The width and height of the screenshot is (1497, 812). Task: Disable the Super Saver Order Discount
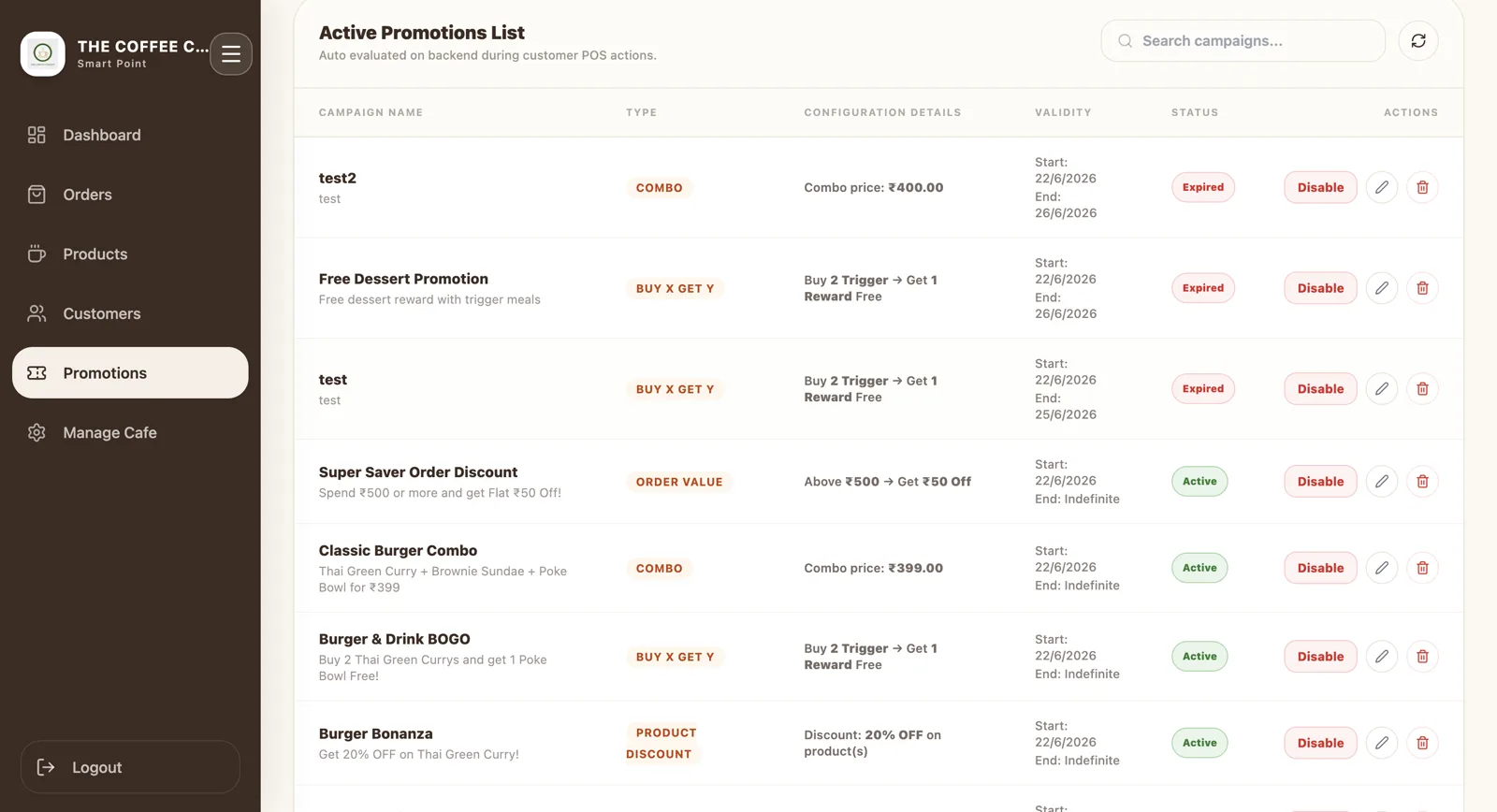1320,482
